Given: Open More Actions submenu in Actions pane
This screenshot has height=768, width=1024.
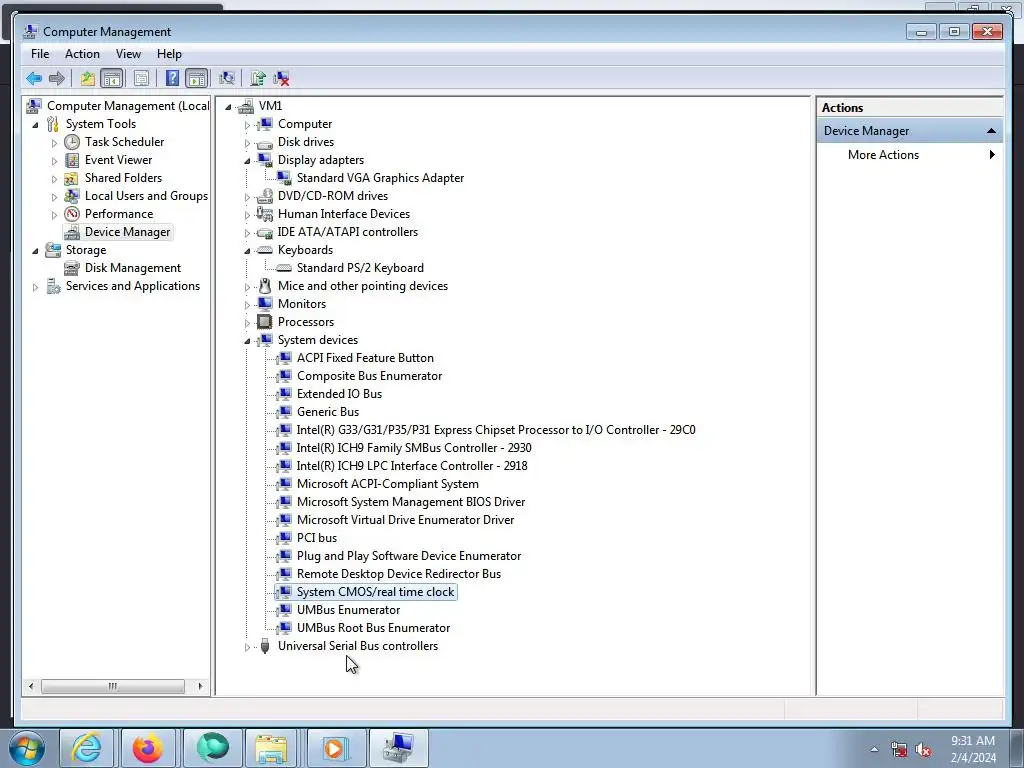Looking at the screenshot, I should (910, 155).
